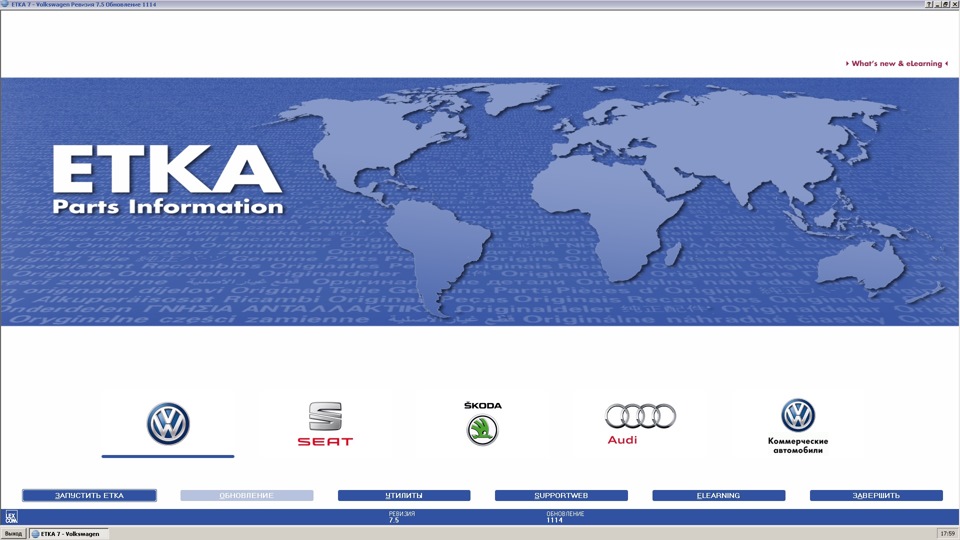The width and height of the screenshot is (960, 540).
Task: Click the LexCom icon in status bar
Action: pyautogui.click(x=11, y=517)
